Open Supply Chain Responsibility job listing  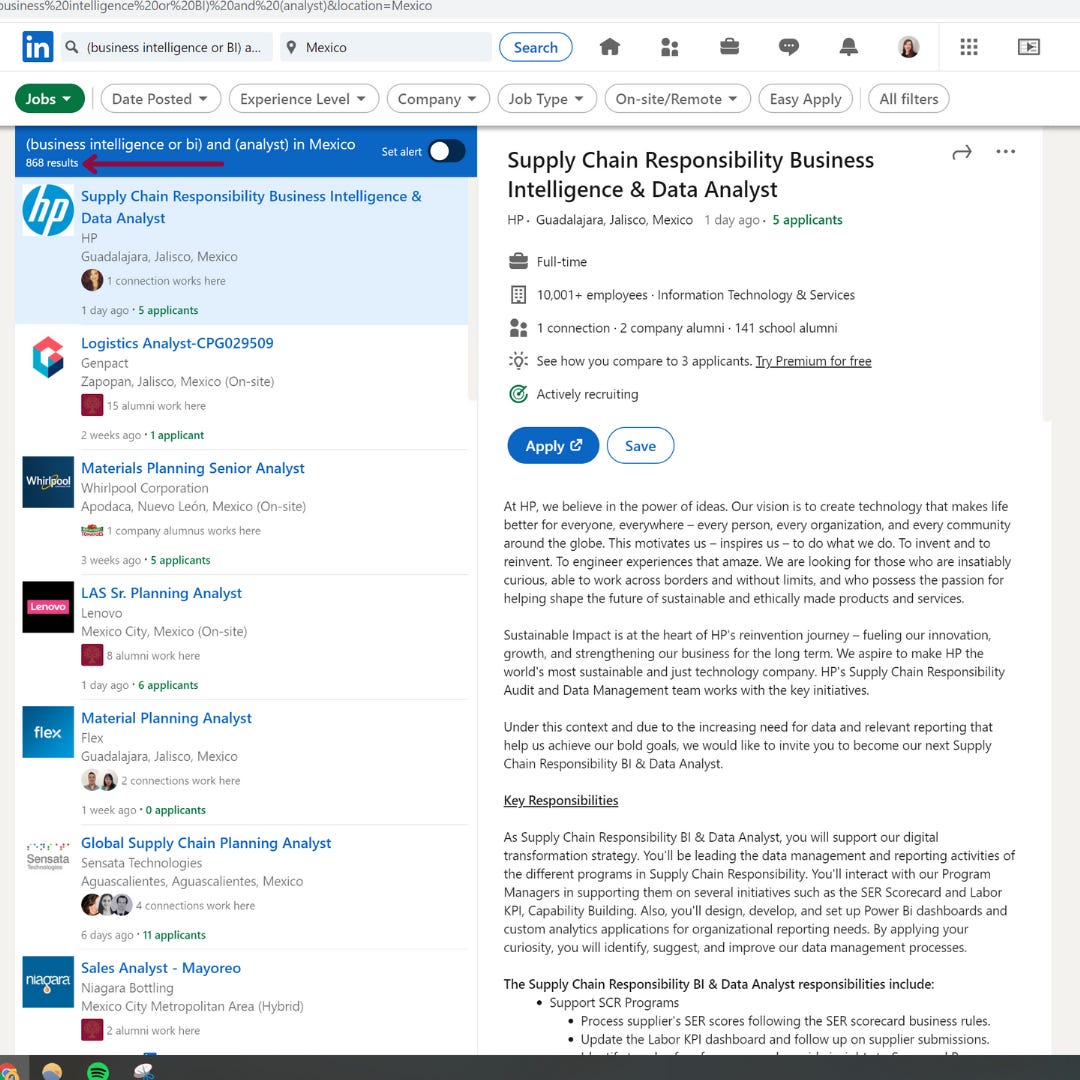click(x=251, y=207)
